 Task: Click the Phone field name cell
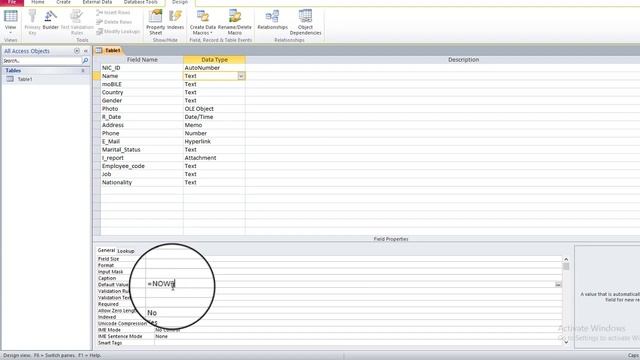tap(142, 133)
